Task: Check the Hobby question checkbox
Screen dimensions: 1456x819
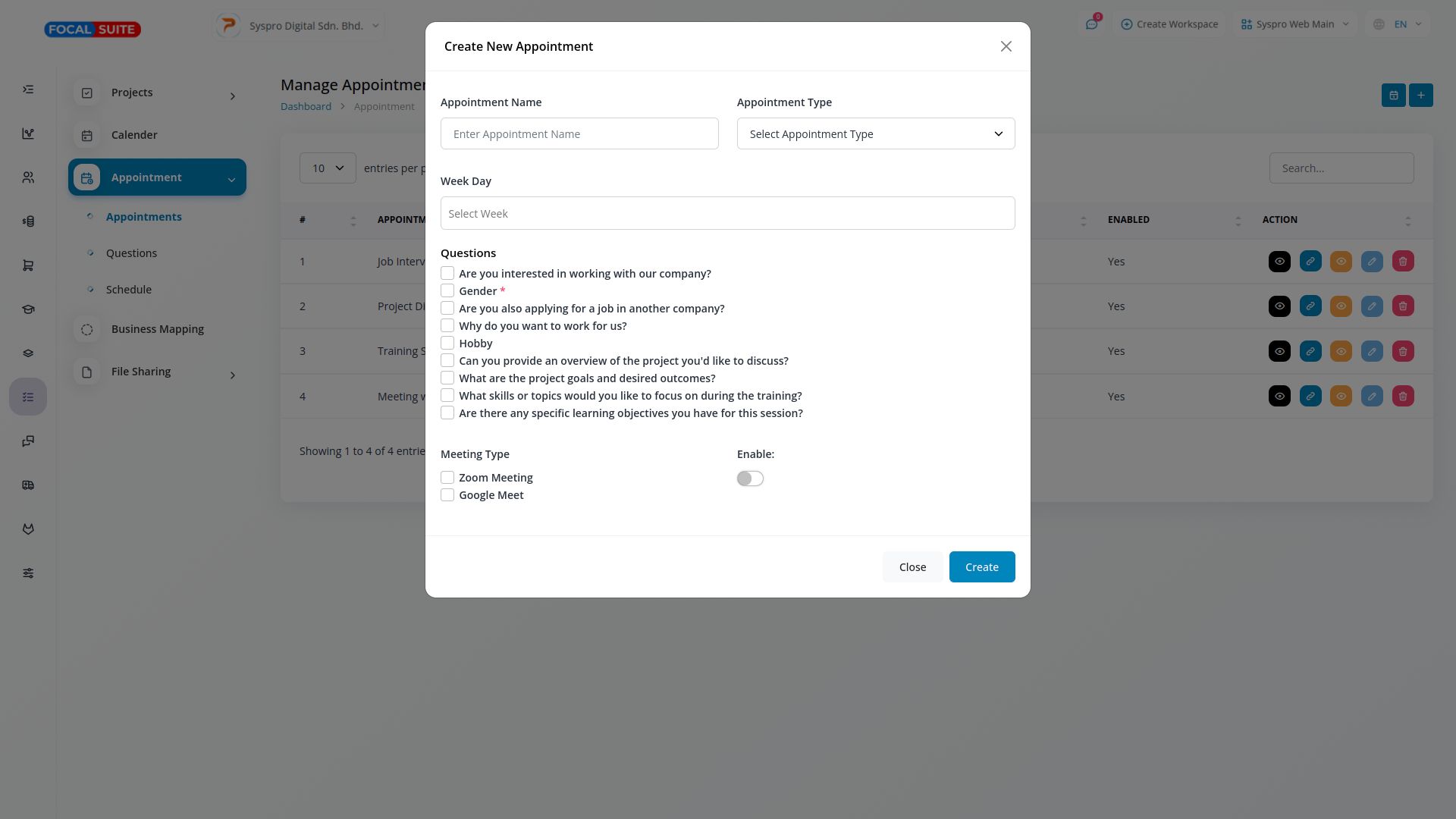Action: tap(447, 344)
